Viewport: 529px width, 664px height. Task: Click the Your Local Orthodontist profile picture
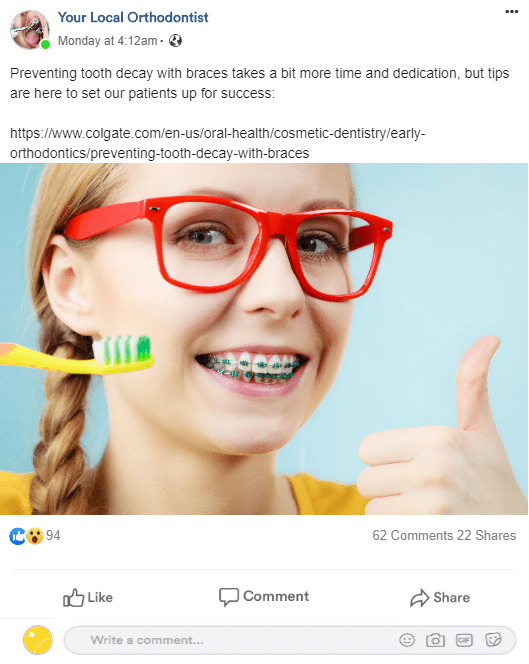pyautogui.click(x=30, y=30)
